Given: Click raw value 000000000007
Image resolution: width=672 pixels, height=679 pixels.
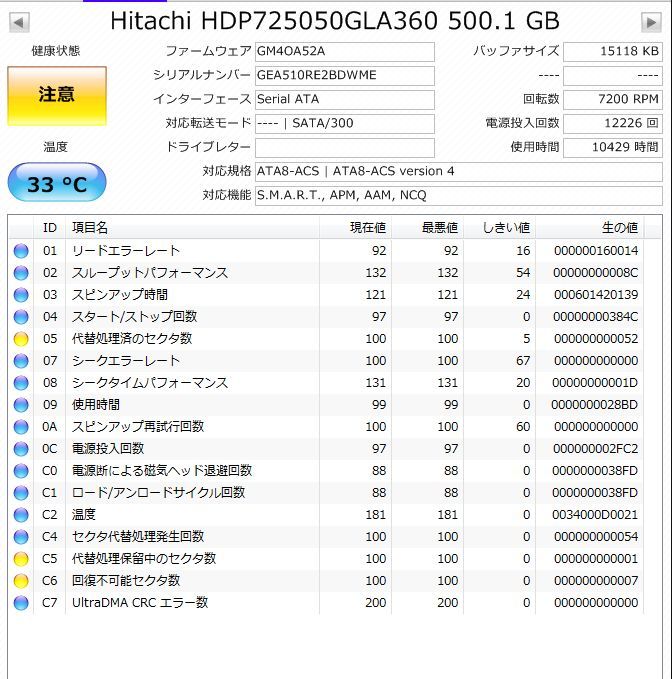Looking at the screenshot, I should 596,582.
